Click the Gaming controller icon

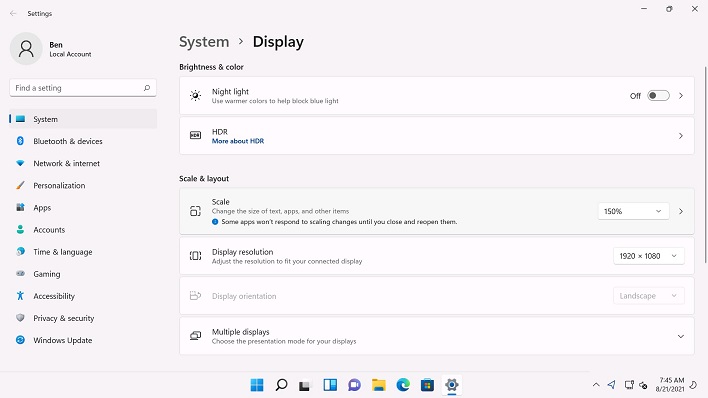(20, 274)
